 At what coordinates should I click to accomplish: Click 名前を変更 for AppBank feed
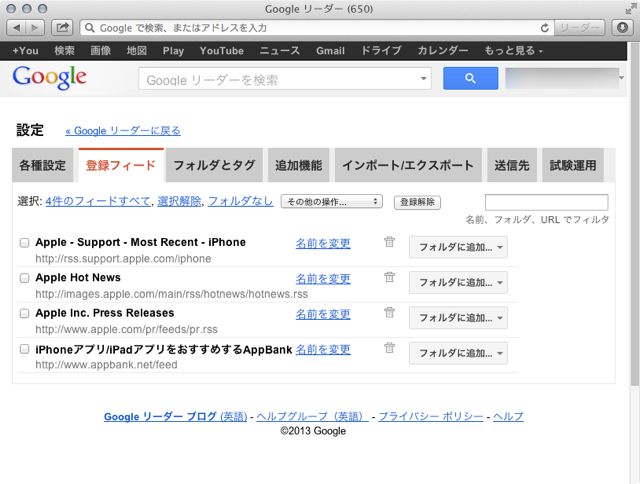pyautogui.click(x=323, y=349)
